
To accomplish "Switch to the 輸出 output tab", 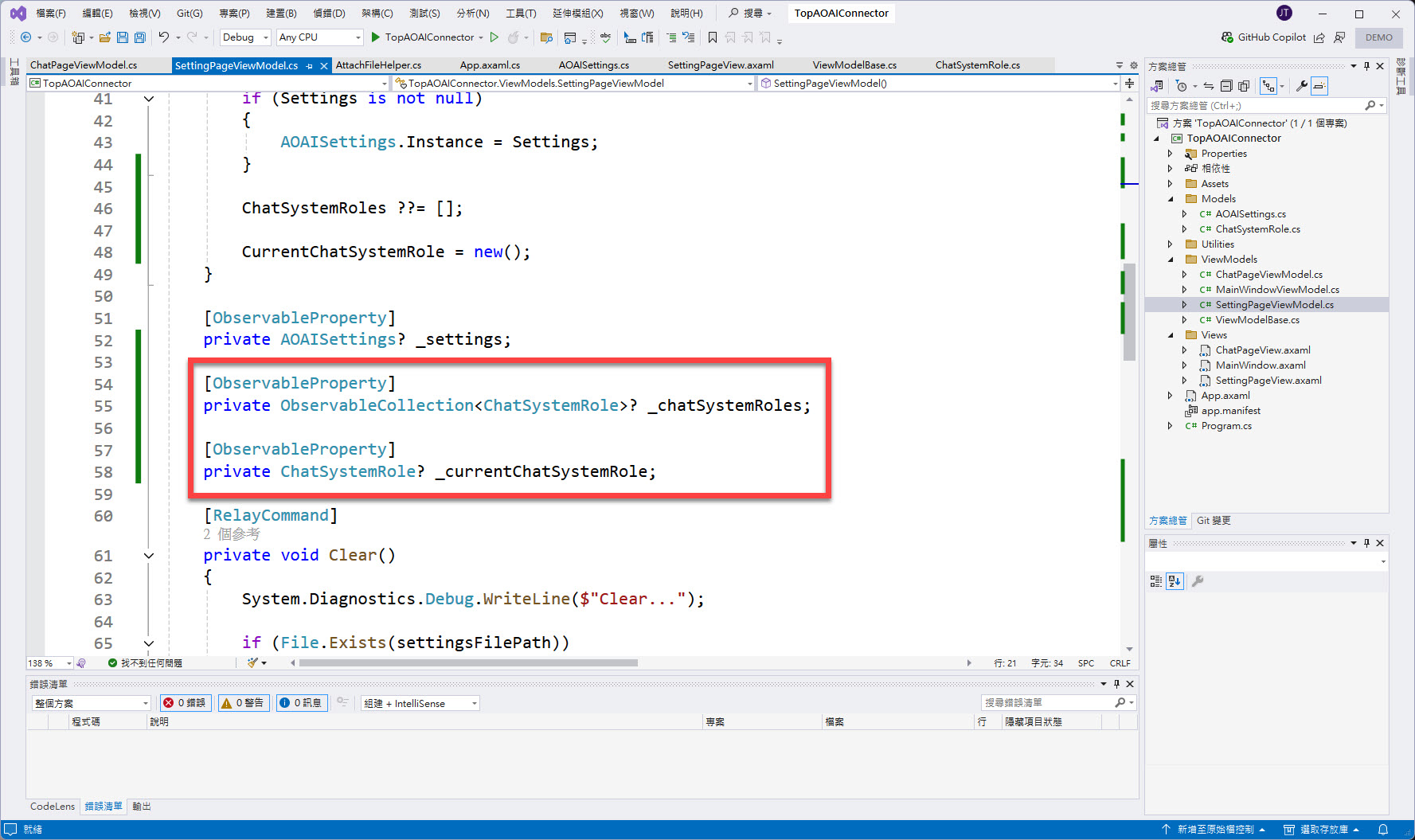I will pos(142,807).
